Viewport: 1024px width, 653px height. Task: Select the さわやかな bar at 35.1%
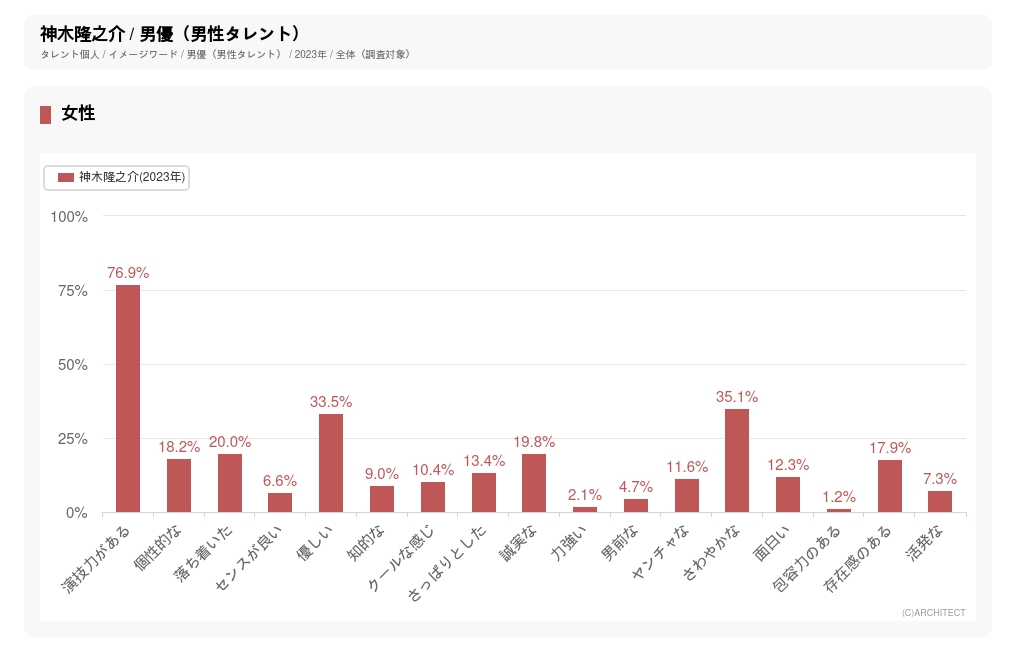click(x=737, y=460)
